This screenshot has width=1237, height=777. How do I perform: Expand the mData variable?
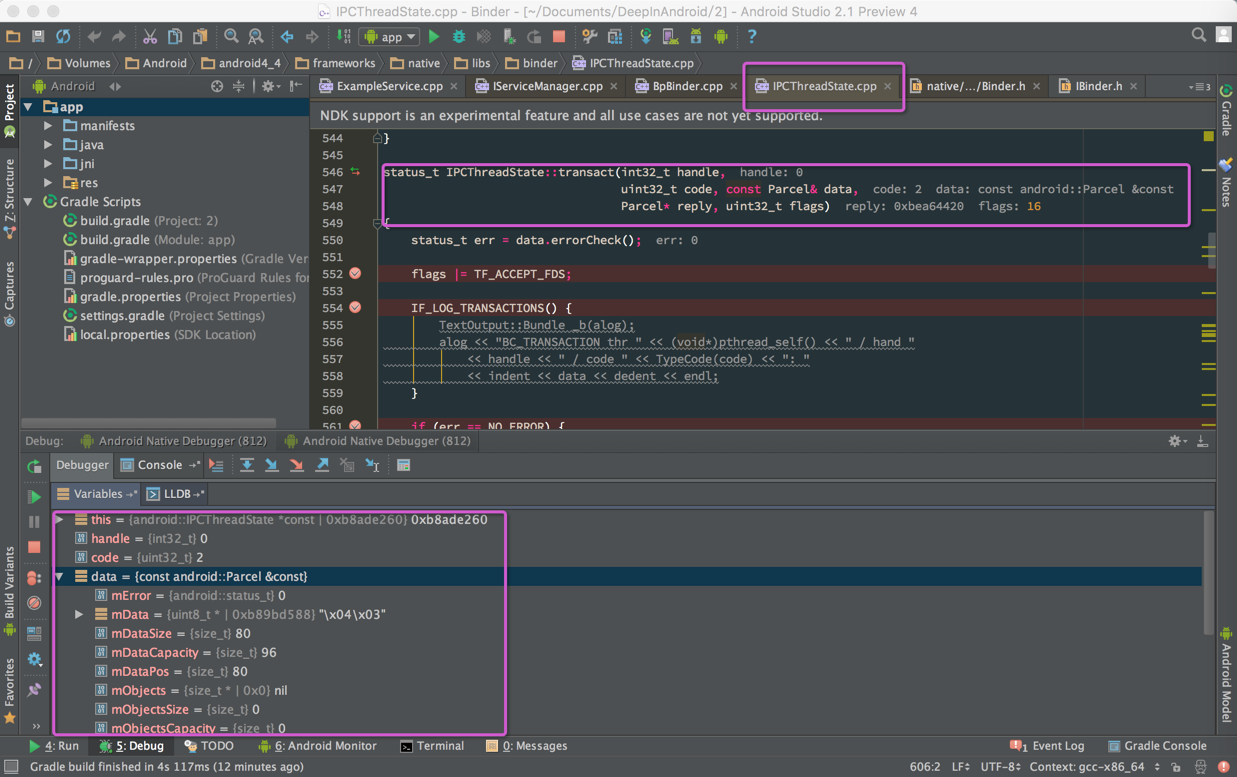(79, 615)
